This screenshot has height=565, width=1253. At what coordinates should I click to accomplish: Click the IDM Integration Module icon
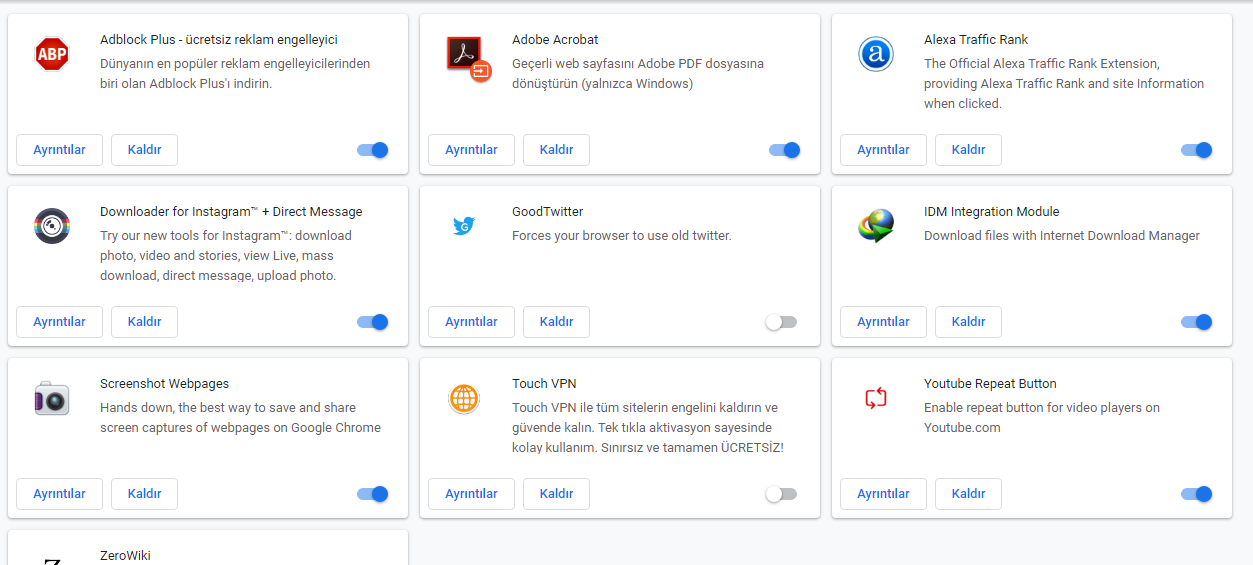(876, 226)
